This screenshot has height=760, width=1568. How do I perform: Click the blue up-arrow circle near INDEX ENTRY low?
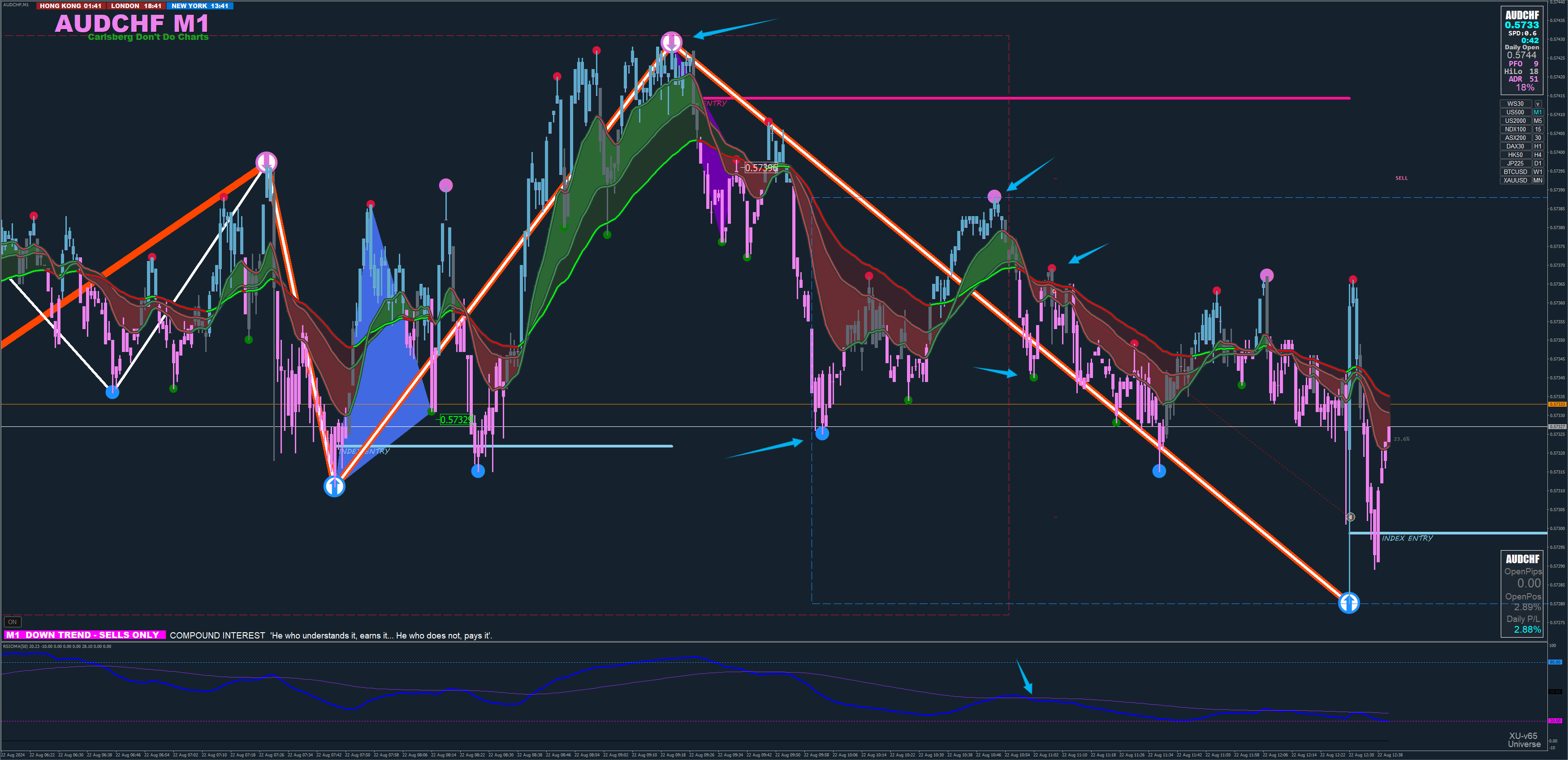(334, 486)
